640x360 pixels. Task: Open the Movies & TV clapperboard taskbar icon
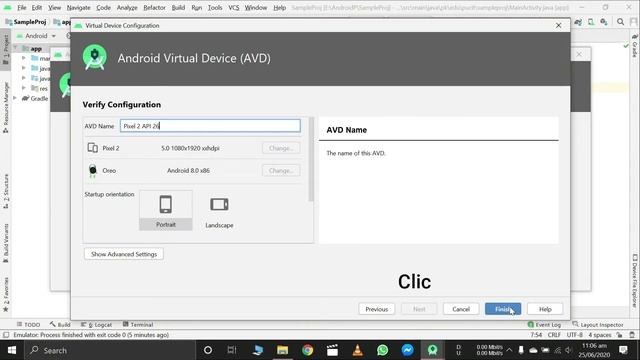click(332, 350)
